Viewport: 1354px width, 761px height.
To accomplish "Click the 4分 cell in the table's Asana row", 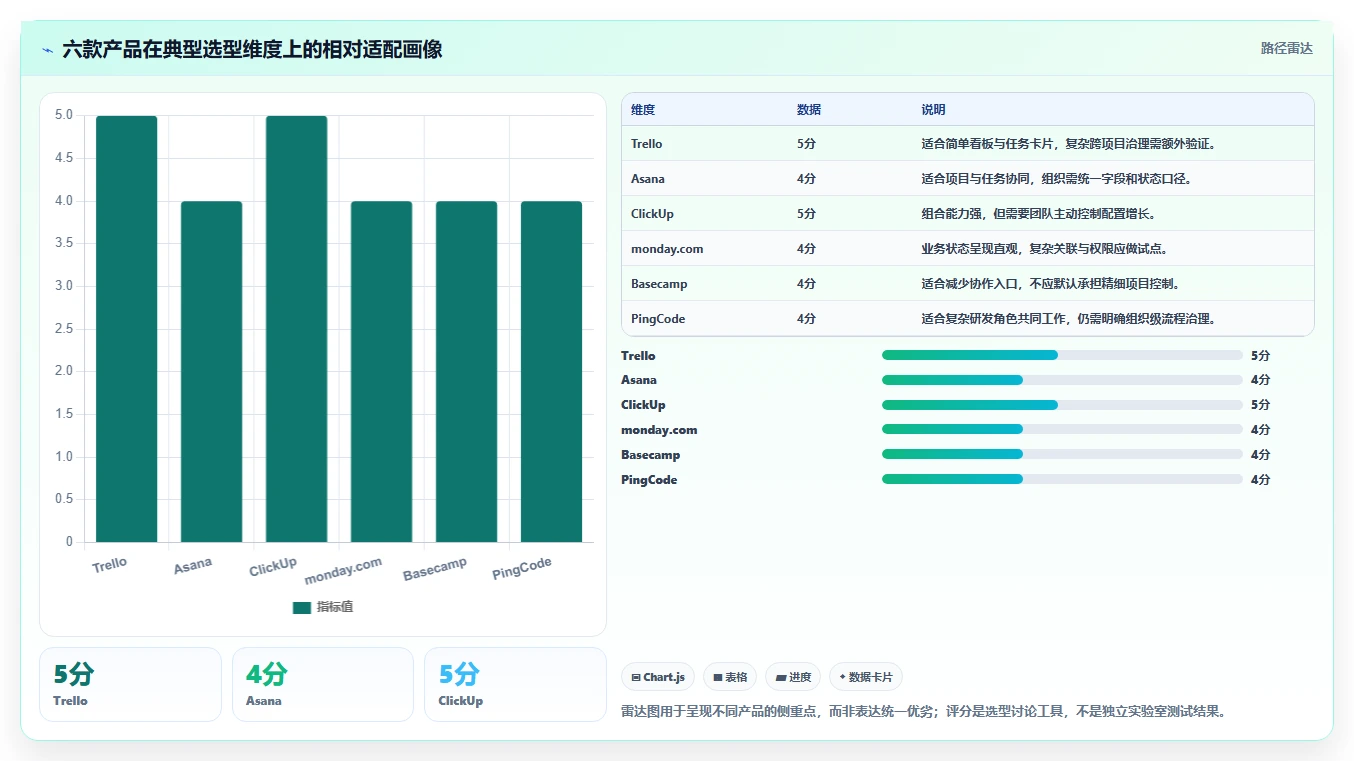I will pyautogui.click(x=806, y=179).
